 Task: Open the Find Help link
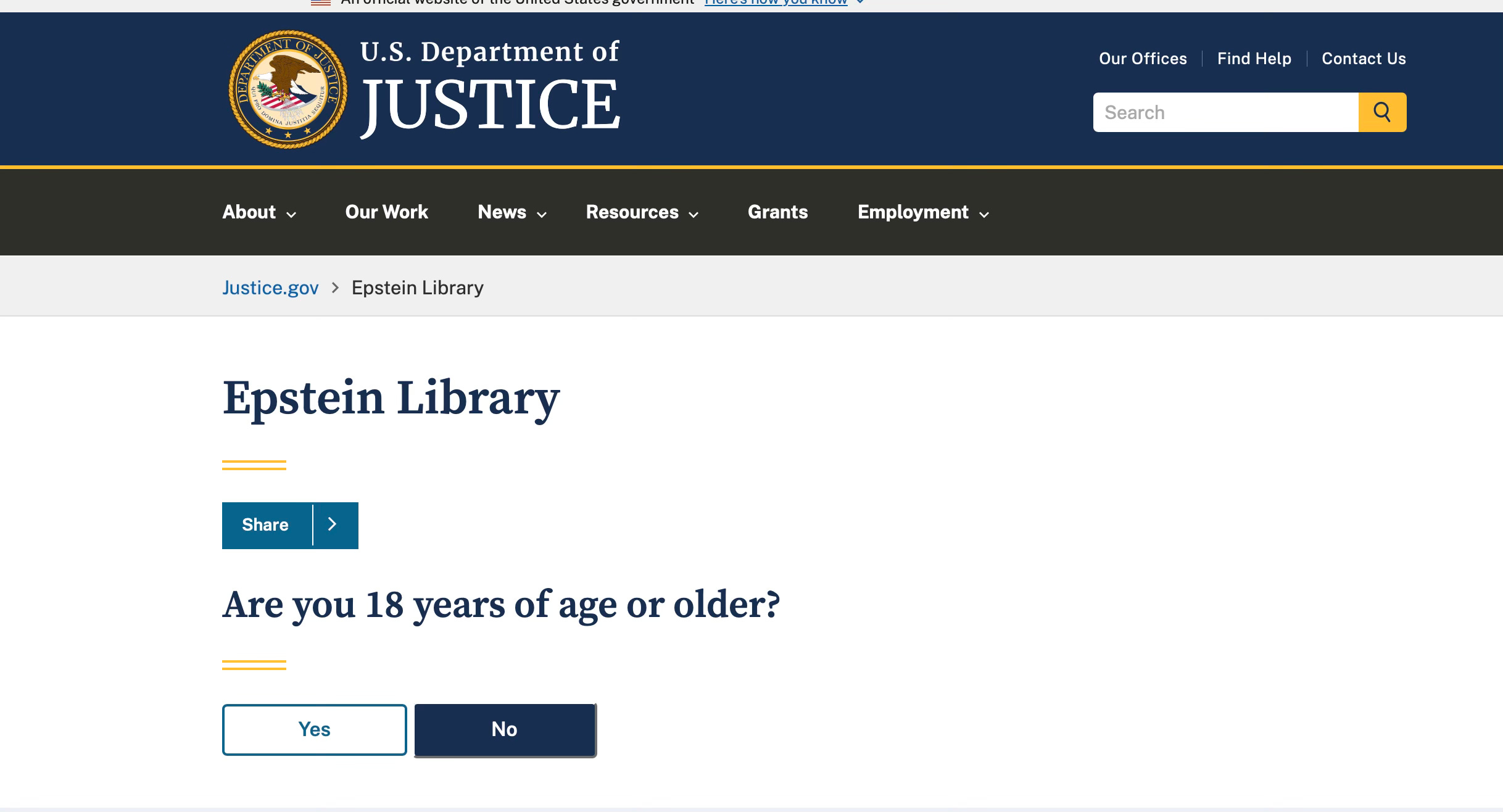tap(1254, 59)
